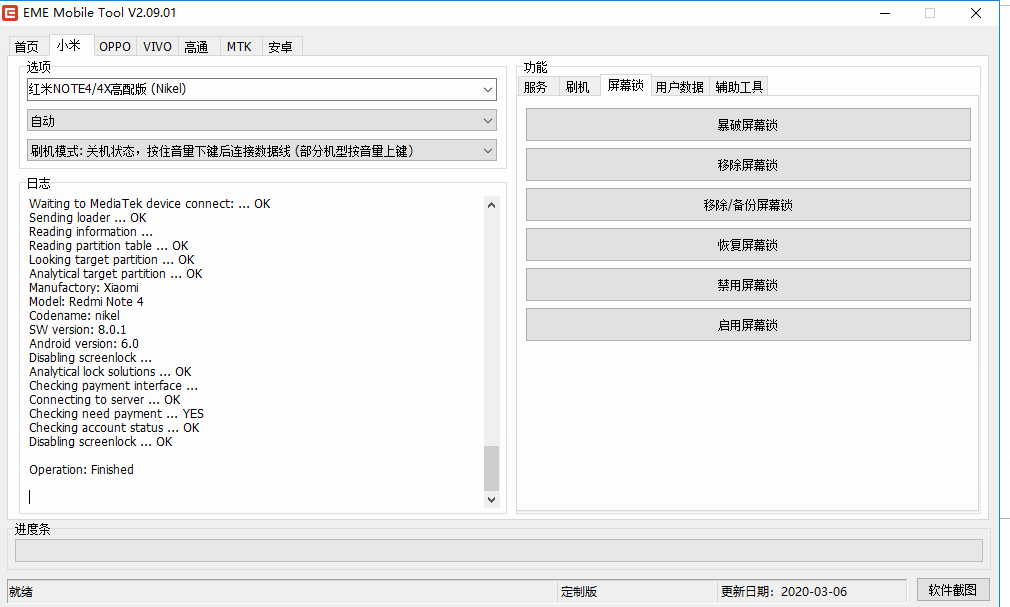The height and width of the screenshot is (607, 1010).
Task: Click the 进度条 progress bar
Action: pyautogui.click(x=499, y=550)
